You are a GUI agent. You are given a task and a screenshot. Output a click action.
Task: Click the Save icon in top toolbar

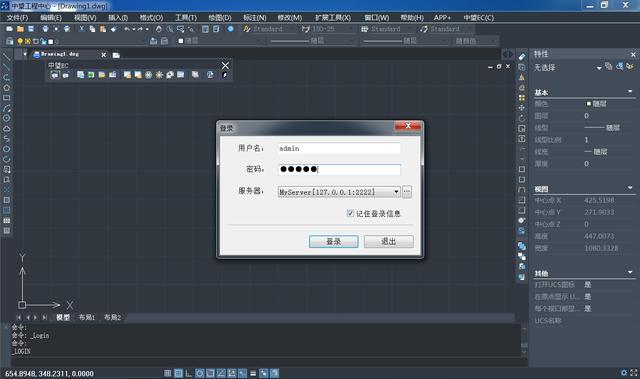[x=31, y=29]
